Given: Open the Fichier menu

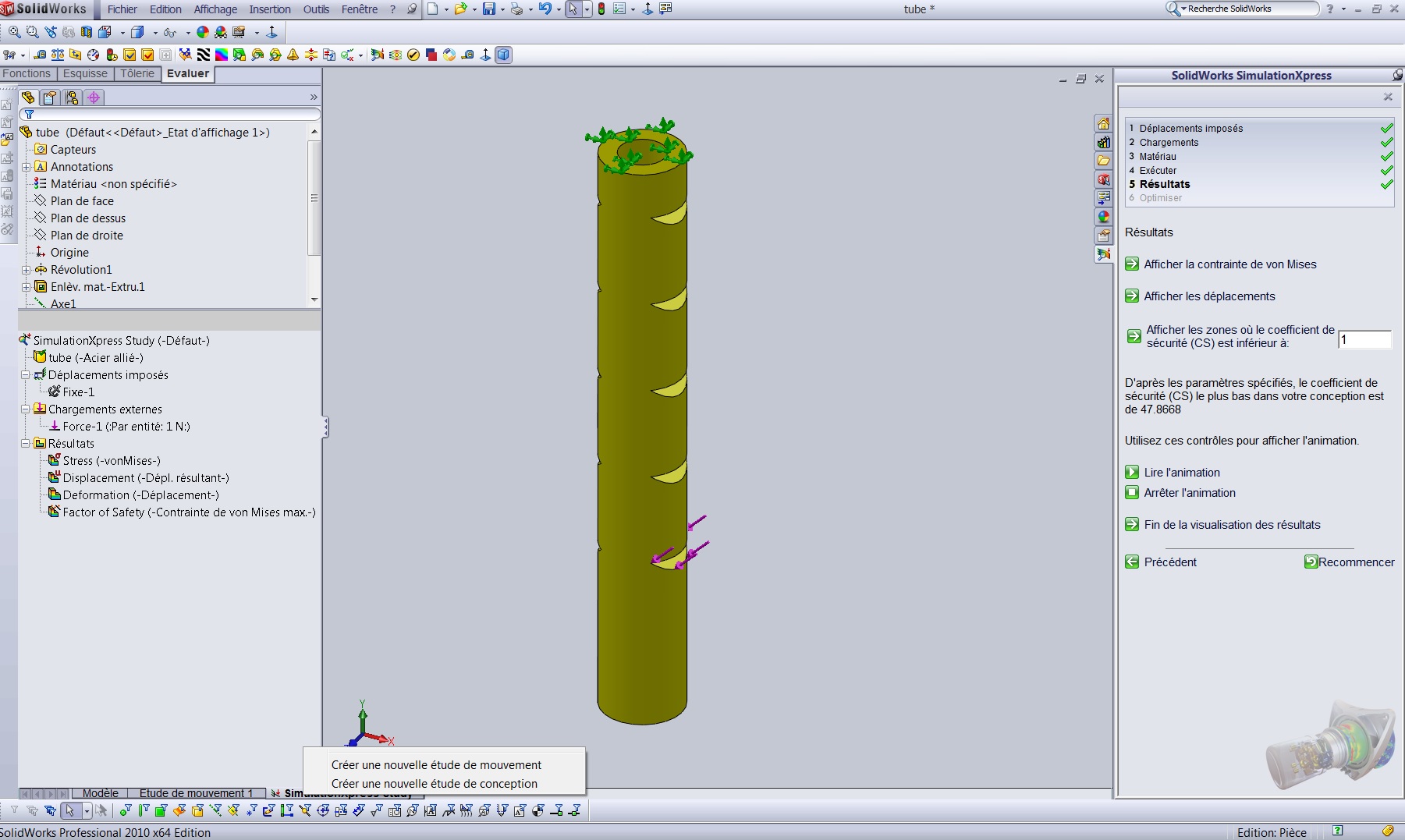Looking at the screenshot, I should (x=122, y=9).
